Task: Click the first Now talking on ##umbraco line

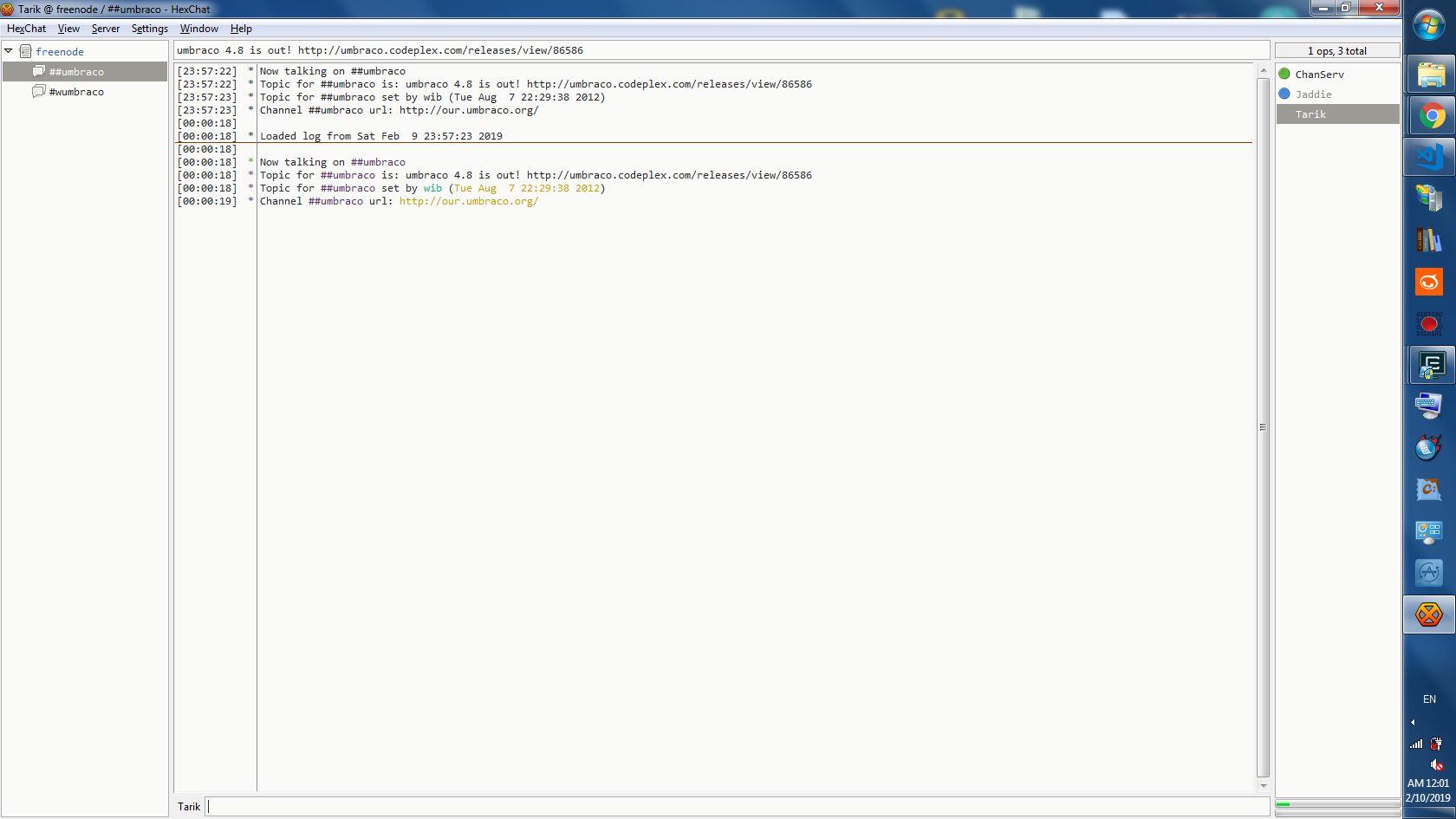Action: pyautogui.click(x=333, y=71)
